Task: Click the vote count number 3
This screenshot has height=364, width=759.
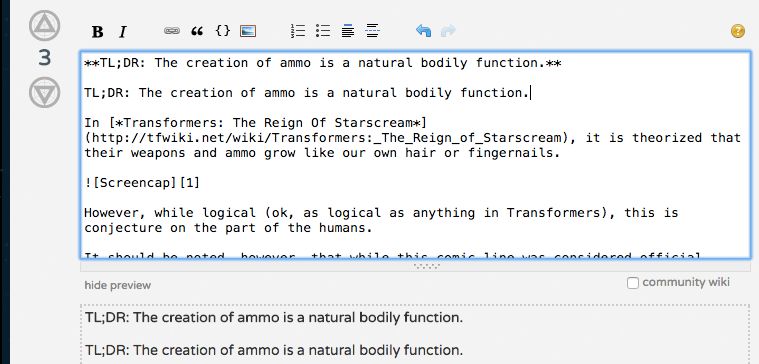Action: tap(45, 58)
